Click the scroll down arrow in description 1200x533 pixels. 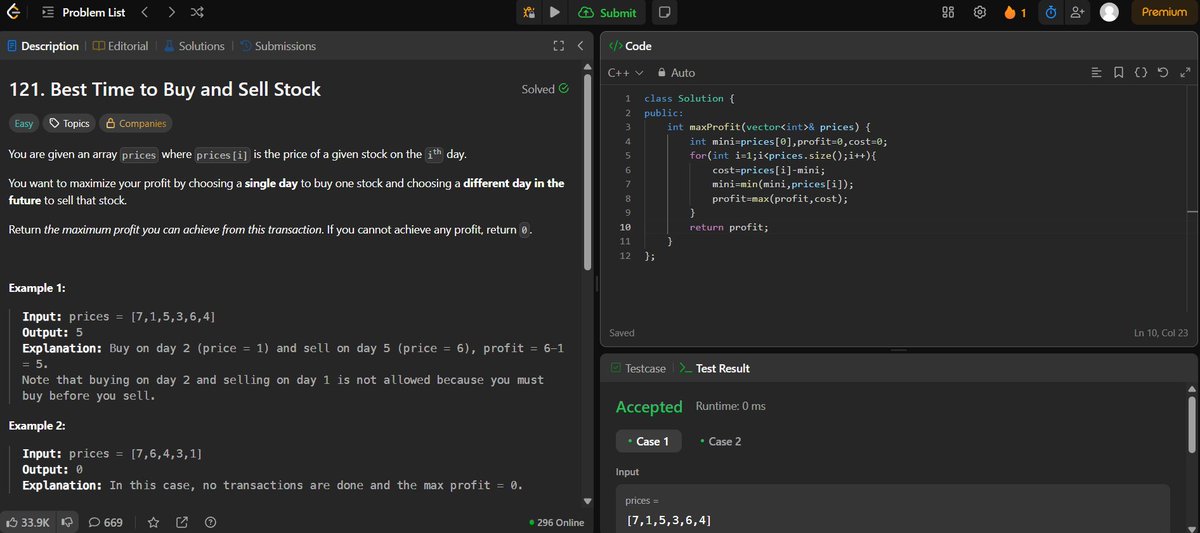pos(587,500)
